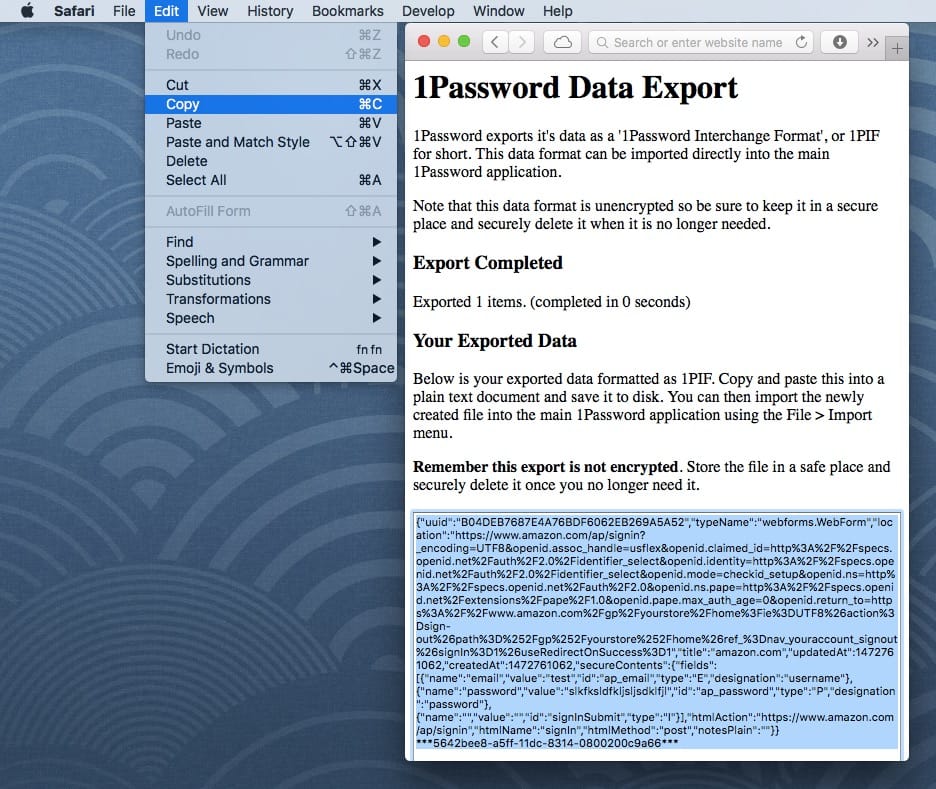Screen dimensions: 936x789
Task: Open the Window menu
Action: (498, 11)
